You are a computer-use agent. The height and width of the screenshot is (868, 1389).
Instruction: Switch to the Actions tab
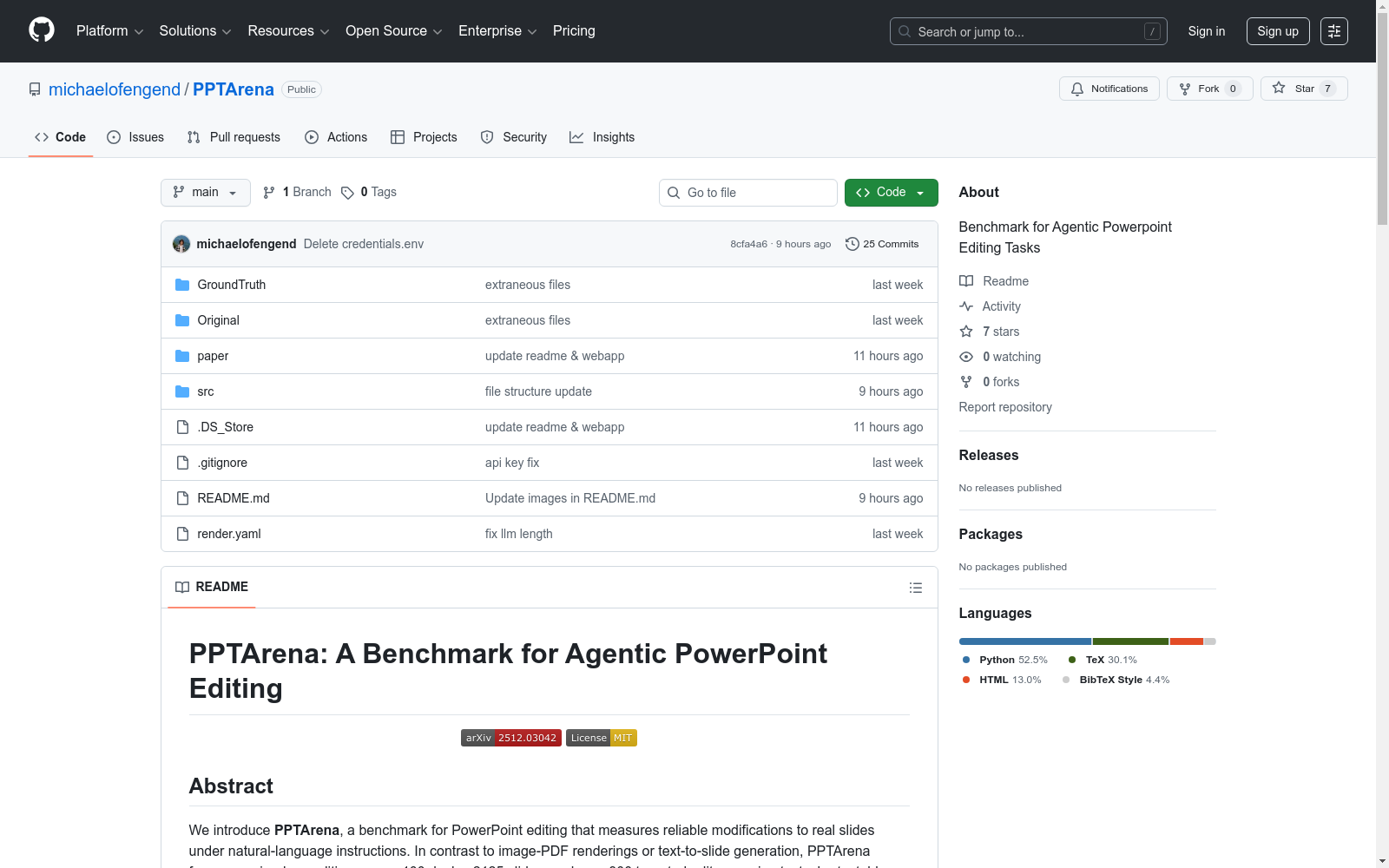[x=336, y=137]
